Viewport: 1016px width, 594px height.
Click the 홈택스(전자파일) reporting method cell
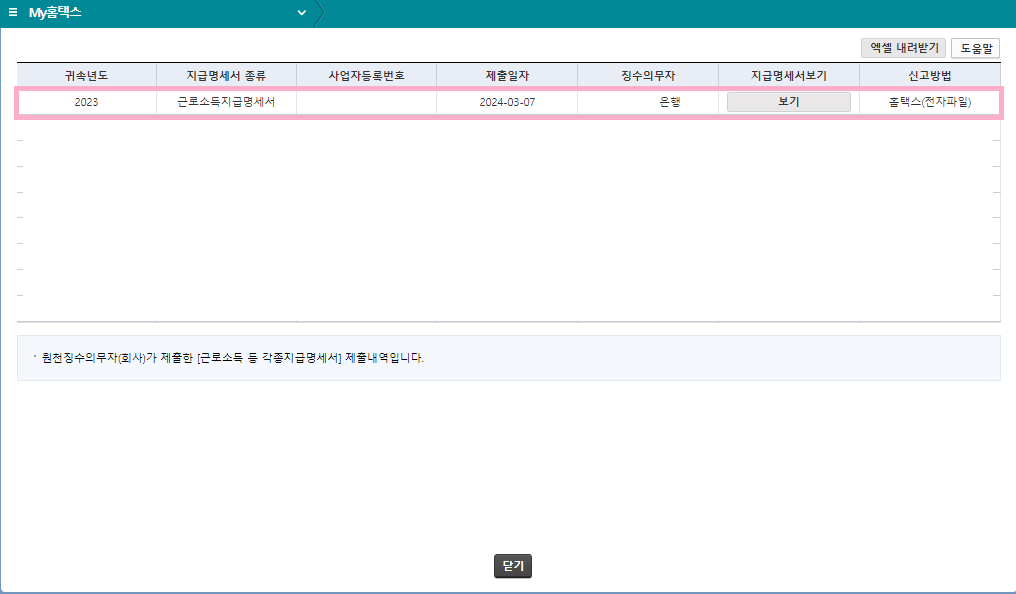point(928,101)
